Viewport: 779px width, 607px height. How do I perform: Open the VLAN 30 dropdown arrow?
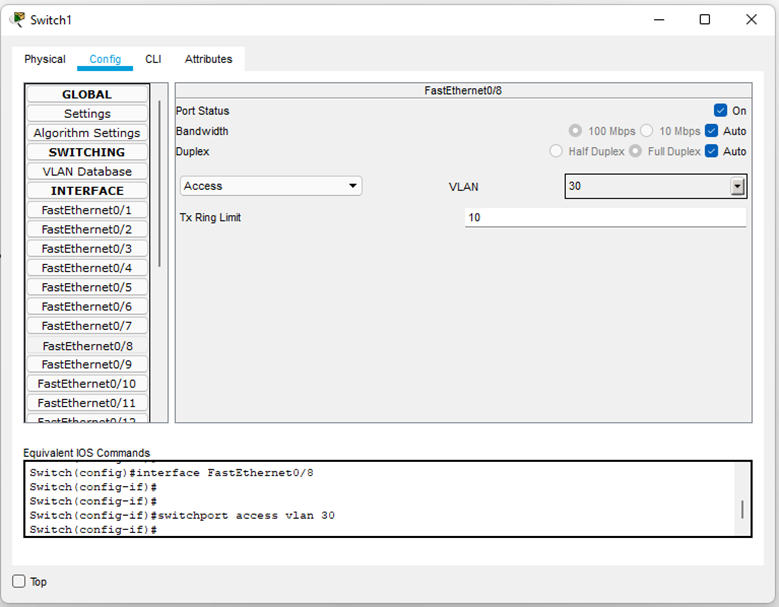737,186
